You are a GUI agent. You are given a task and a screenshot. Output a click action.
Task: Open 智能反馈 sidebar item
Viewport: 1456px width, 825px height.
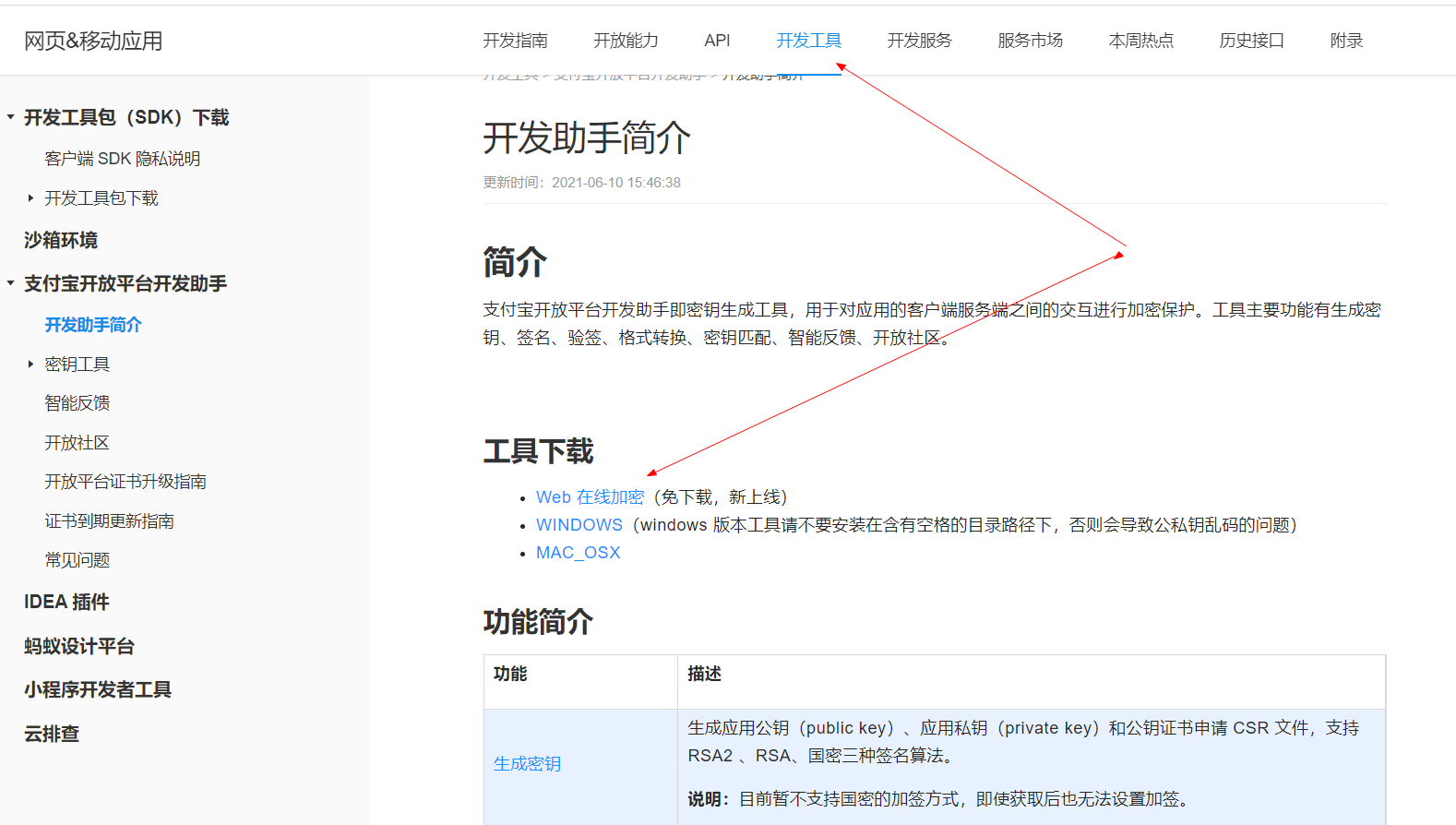point(77,403)
